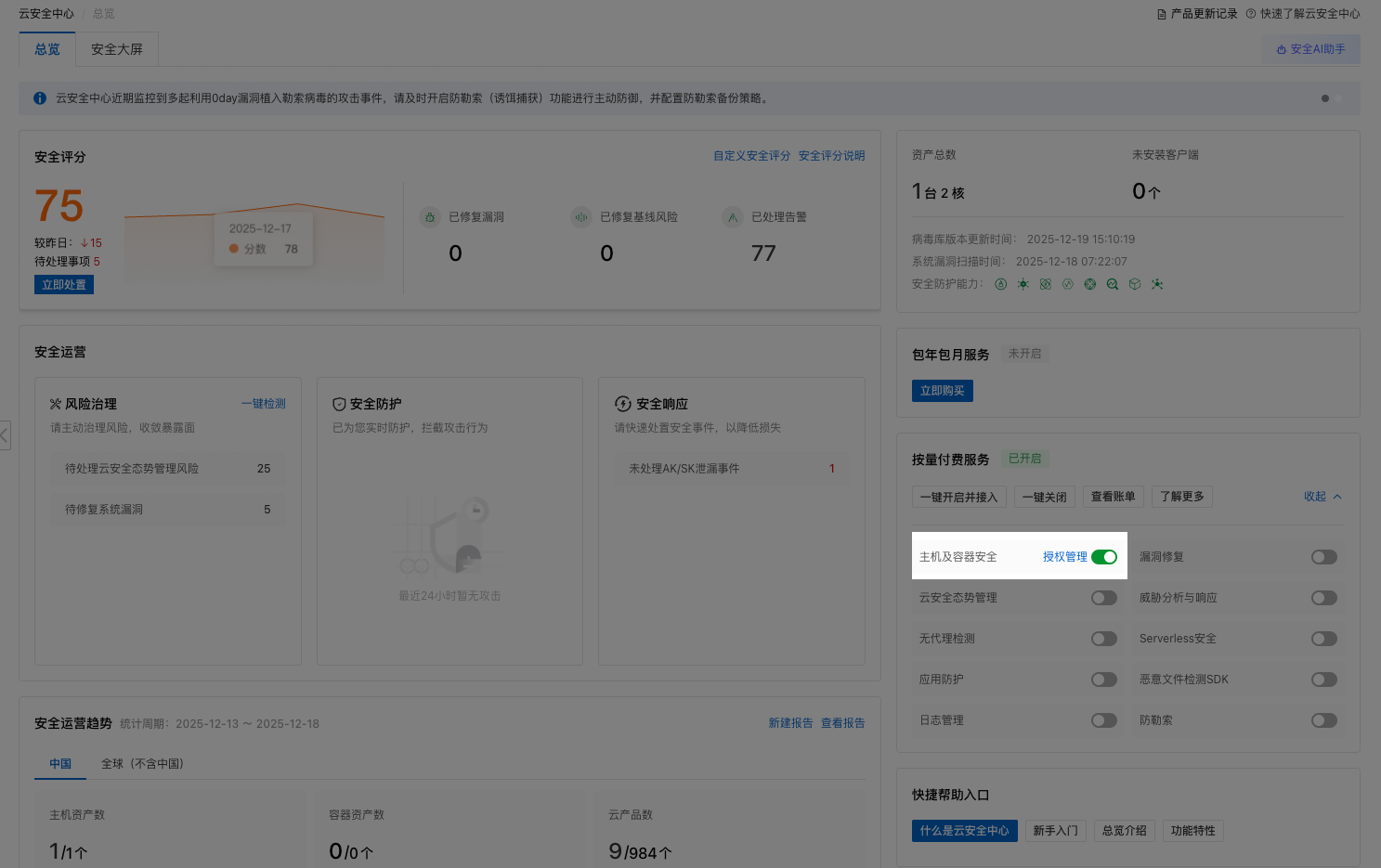Viewport: 1381px width, 868px height.
Task: Click the cube security capability icon
Action: [x=1135, y=284]
